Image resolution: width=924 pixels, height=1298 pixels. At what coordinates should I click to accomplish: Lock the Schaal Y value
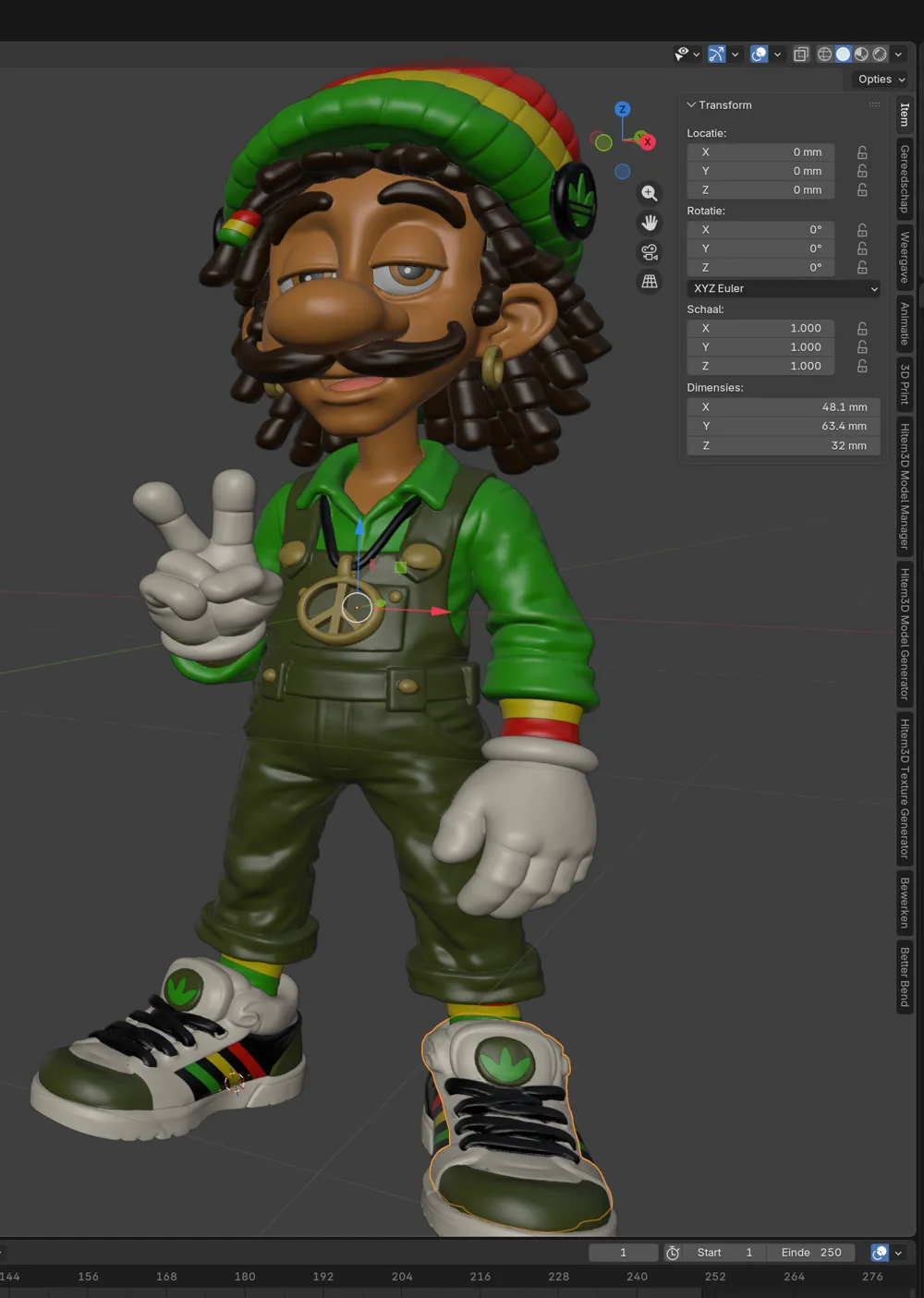click(862, 347)
